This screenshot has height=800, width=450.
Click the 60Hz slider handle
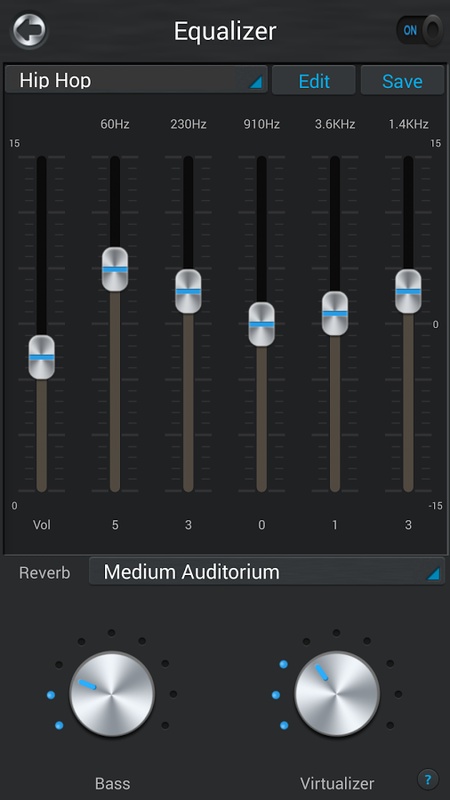pyautogui.click(x=115, y=269)
